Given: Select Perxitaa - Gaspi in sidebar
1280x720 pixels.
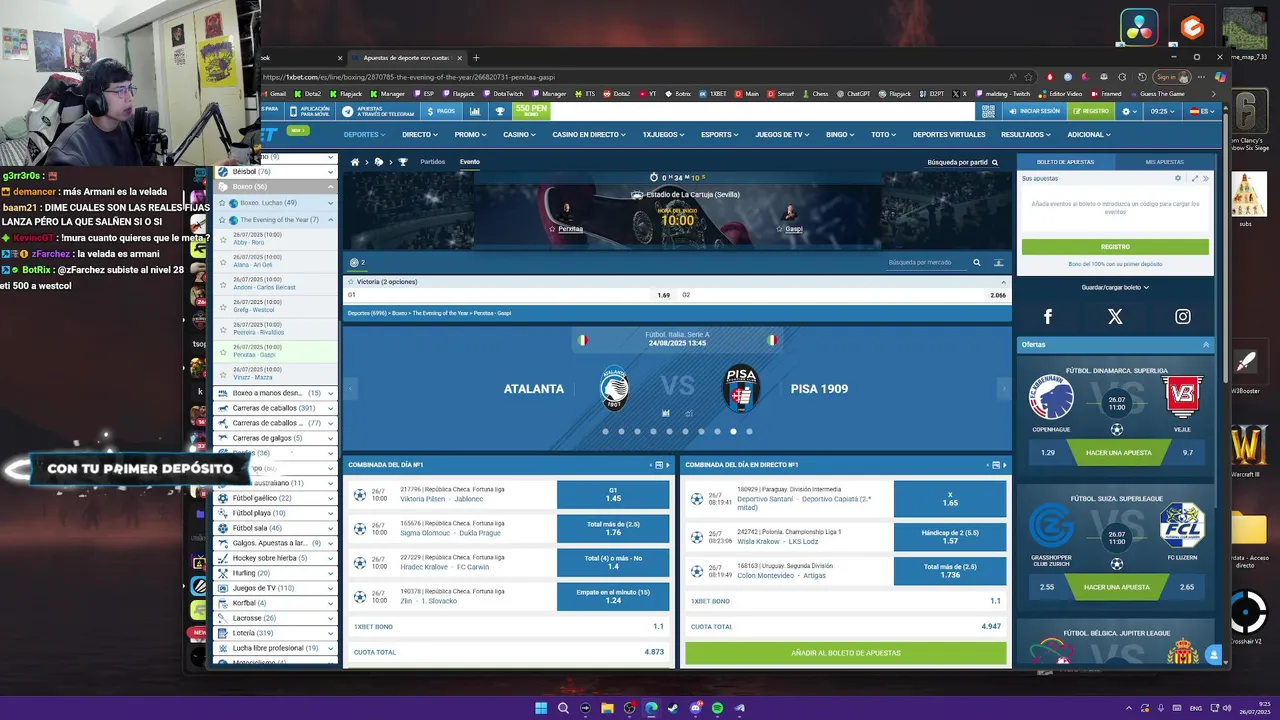Looking at the screenshot, I should [275, 351].
